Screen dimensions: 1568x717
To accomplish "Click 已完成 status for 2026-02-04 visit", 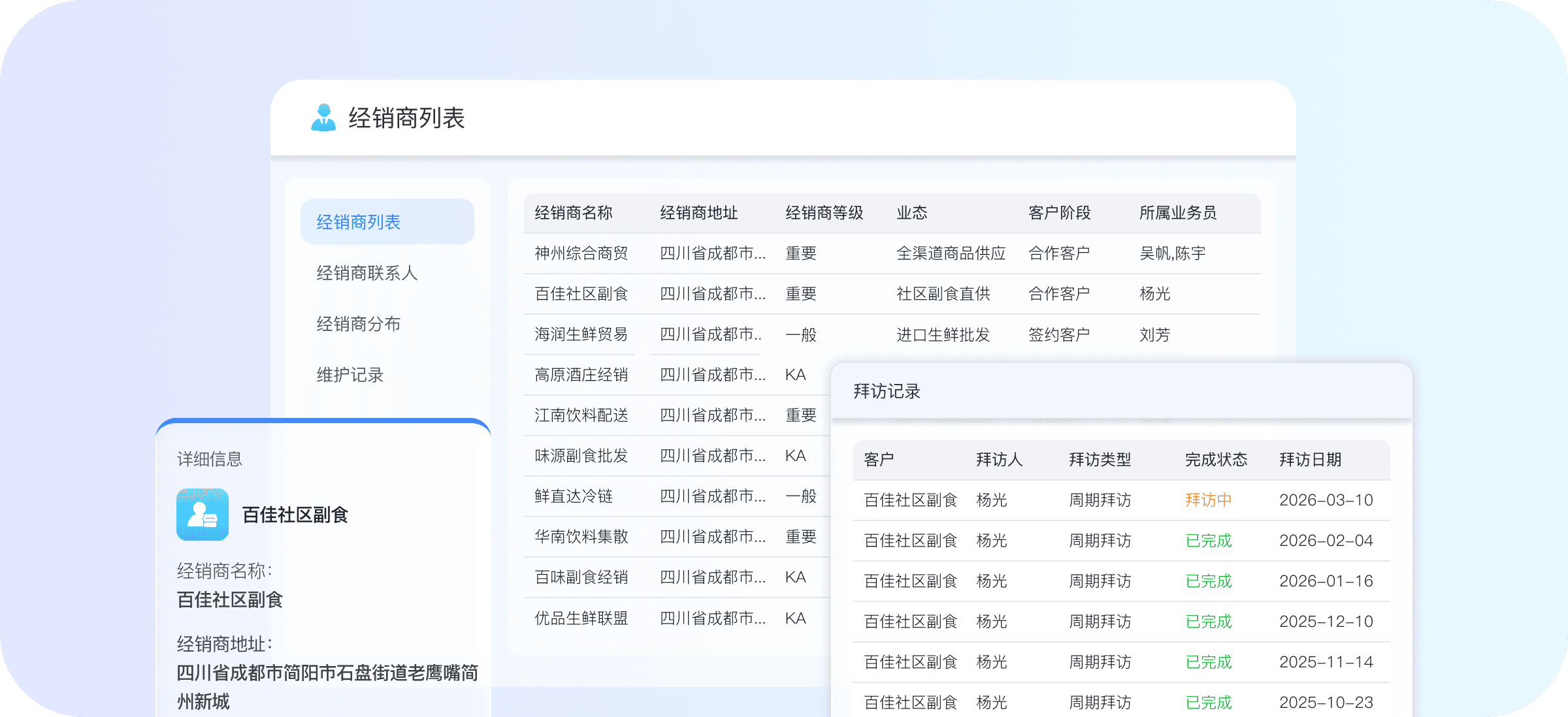I will [1208, 541].
